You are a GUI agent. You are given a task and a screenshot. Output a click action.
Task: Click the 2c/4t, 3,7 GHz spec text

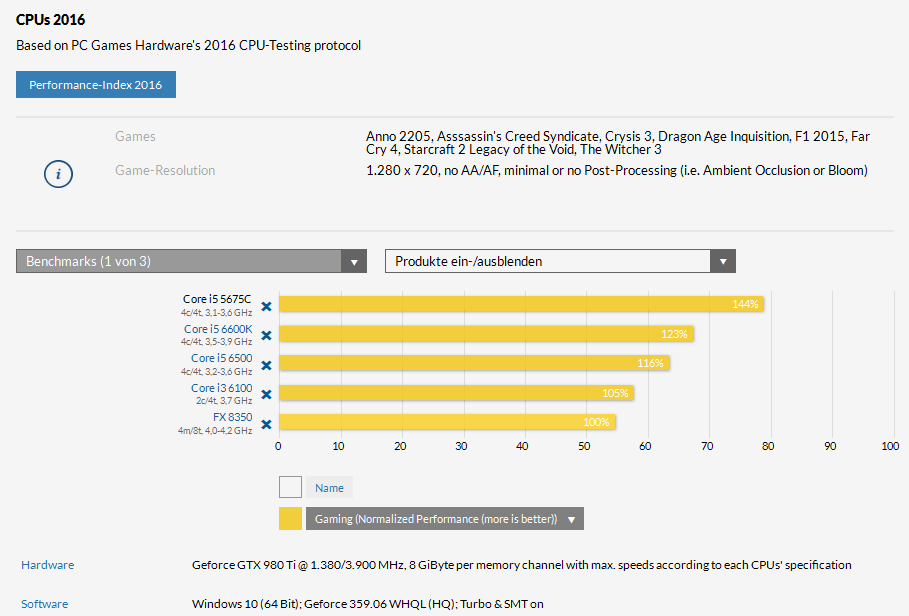point(224,400)
